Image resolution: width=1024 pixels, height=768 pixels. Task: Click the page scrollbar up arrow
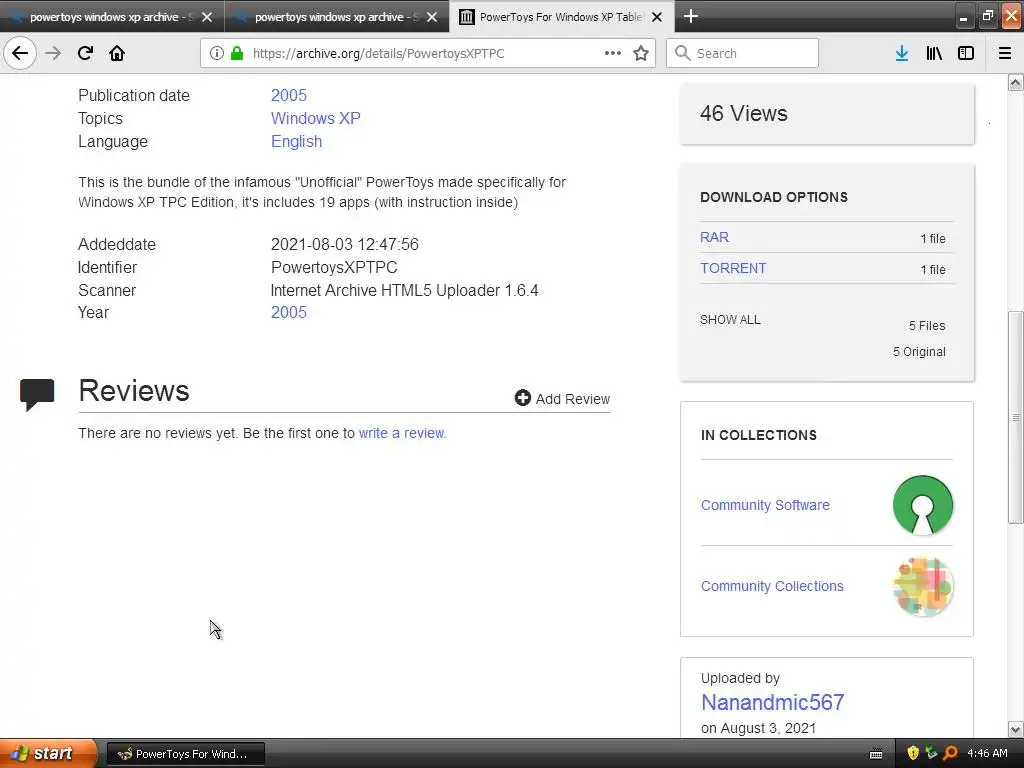coord(1016,82)
